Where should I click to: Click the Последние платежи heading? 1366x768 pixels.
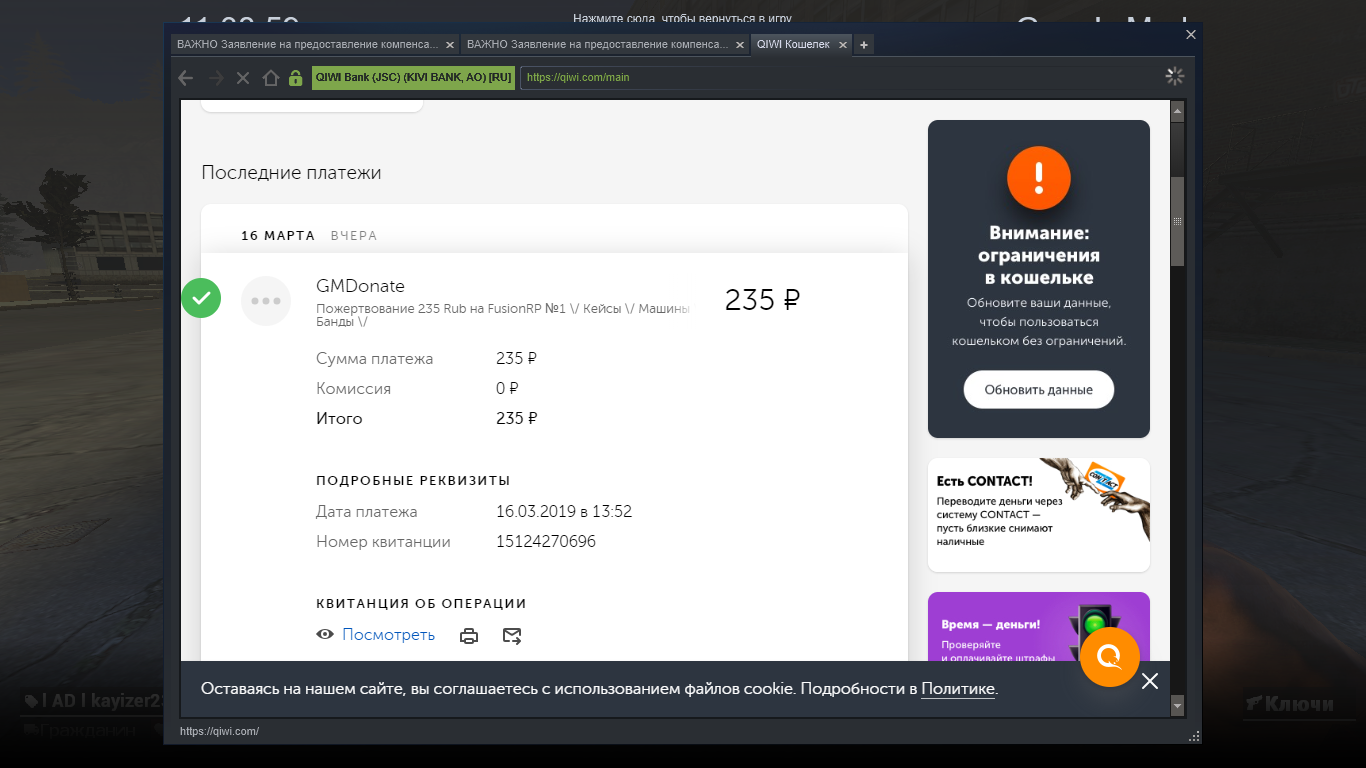coord(291,172)
